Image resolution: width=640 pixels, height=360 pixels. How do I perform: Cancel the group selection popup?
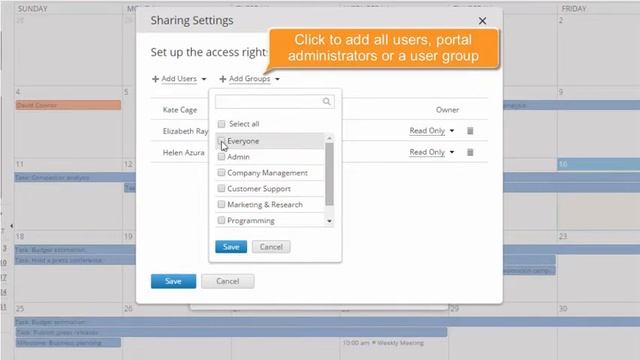[x=271, y=247]
